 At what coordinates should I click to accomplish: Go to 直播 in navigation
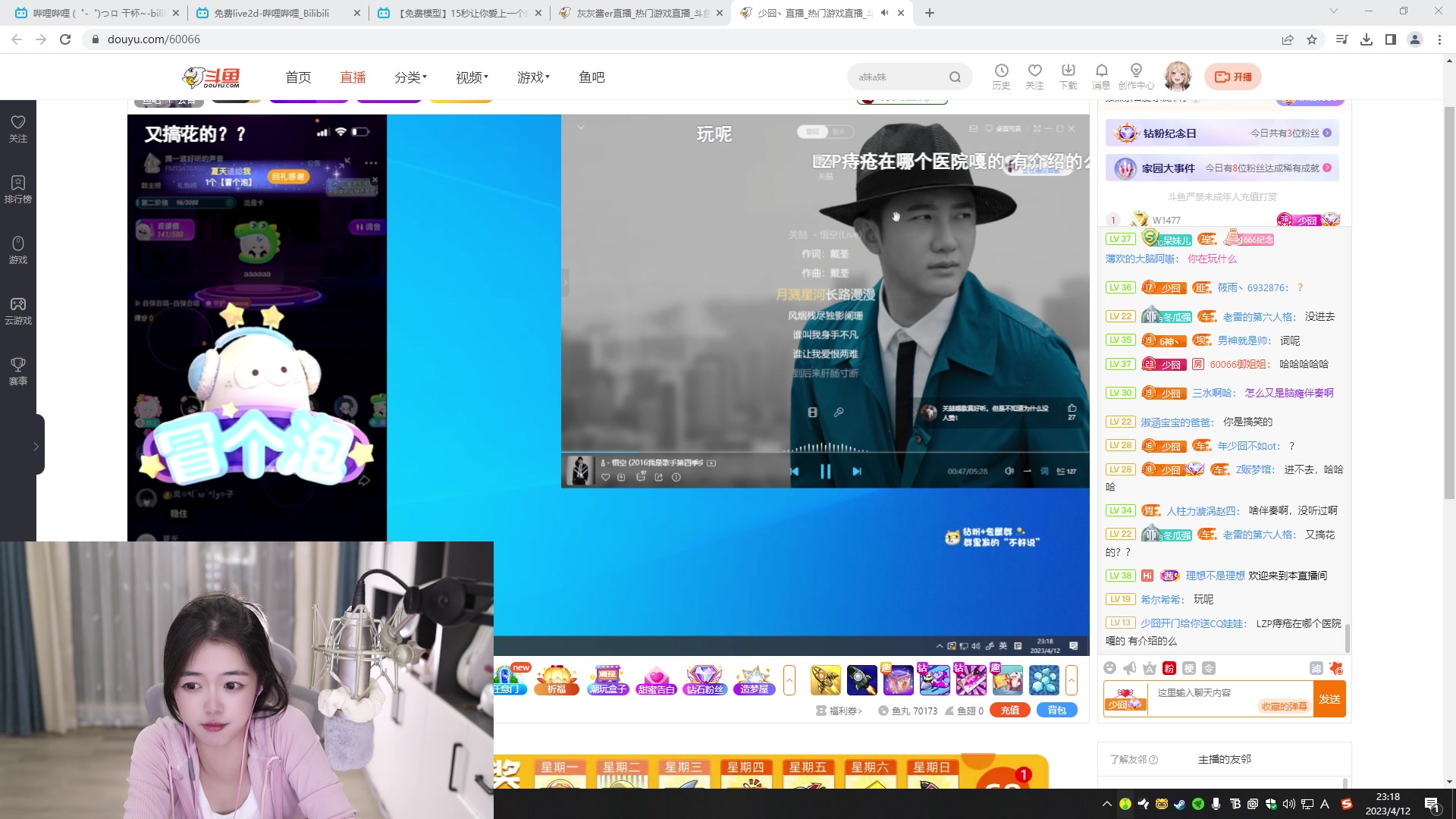tap(353, 77)
